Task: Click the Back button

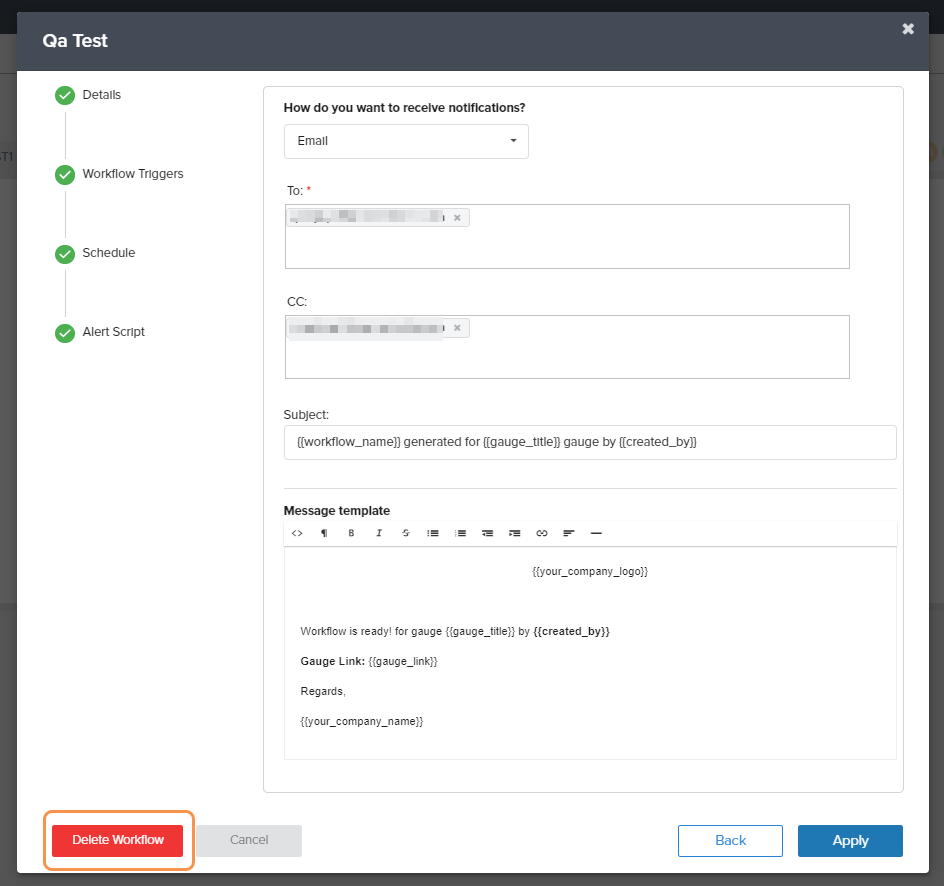Action: 730,840
